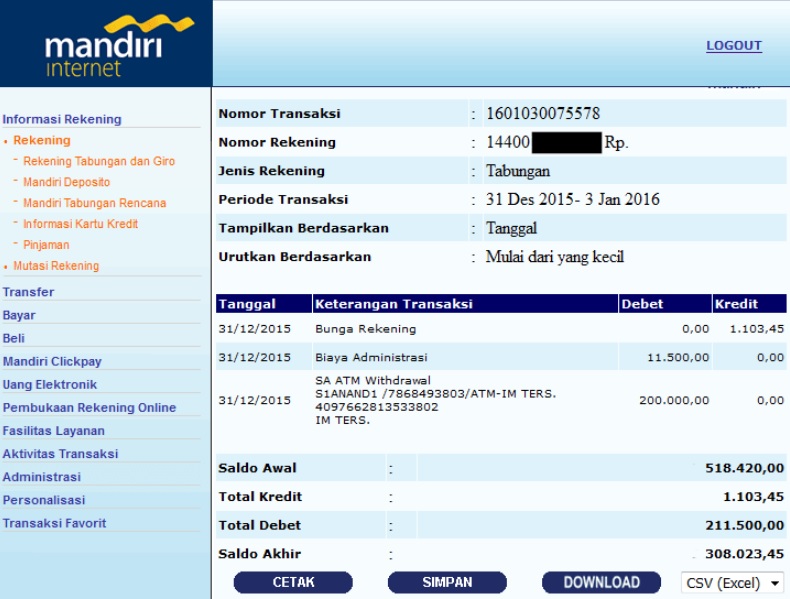Viewport: 790px width, 599px height.
Task: Open Informasi Kartu Kredit
Action: pyautogui.click(x=81, y=224)
